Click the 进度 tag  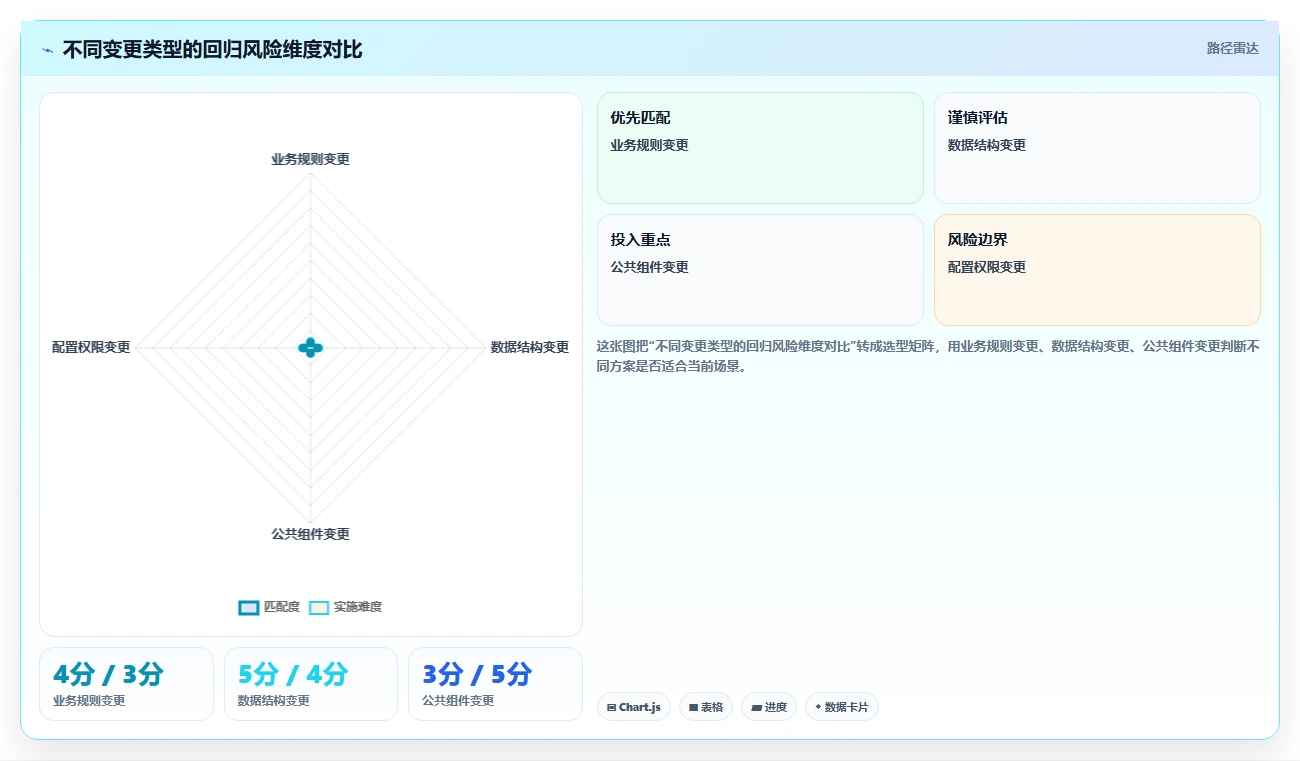[x=769, y=707]
